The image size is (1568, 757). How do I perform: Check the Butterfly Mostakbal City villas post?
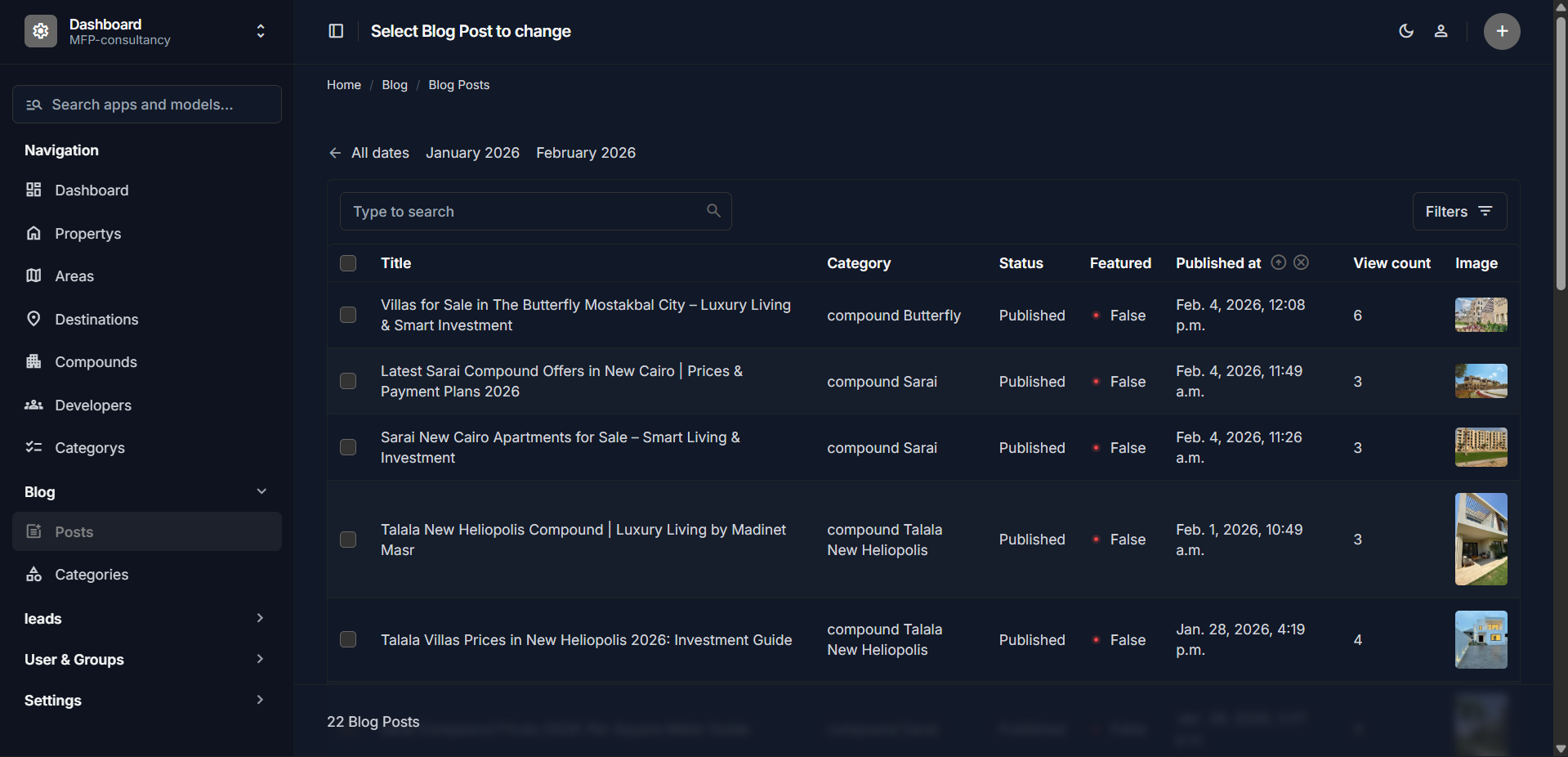tap(348, 316)
